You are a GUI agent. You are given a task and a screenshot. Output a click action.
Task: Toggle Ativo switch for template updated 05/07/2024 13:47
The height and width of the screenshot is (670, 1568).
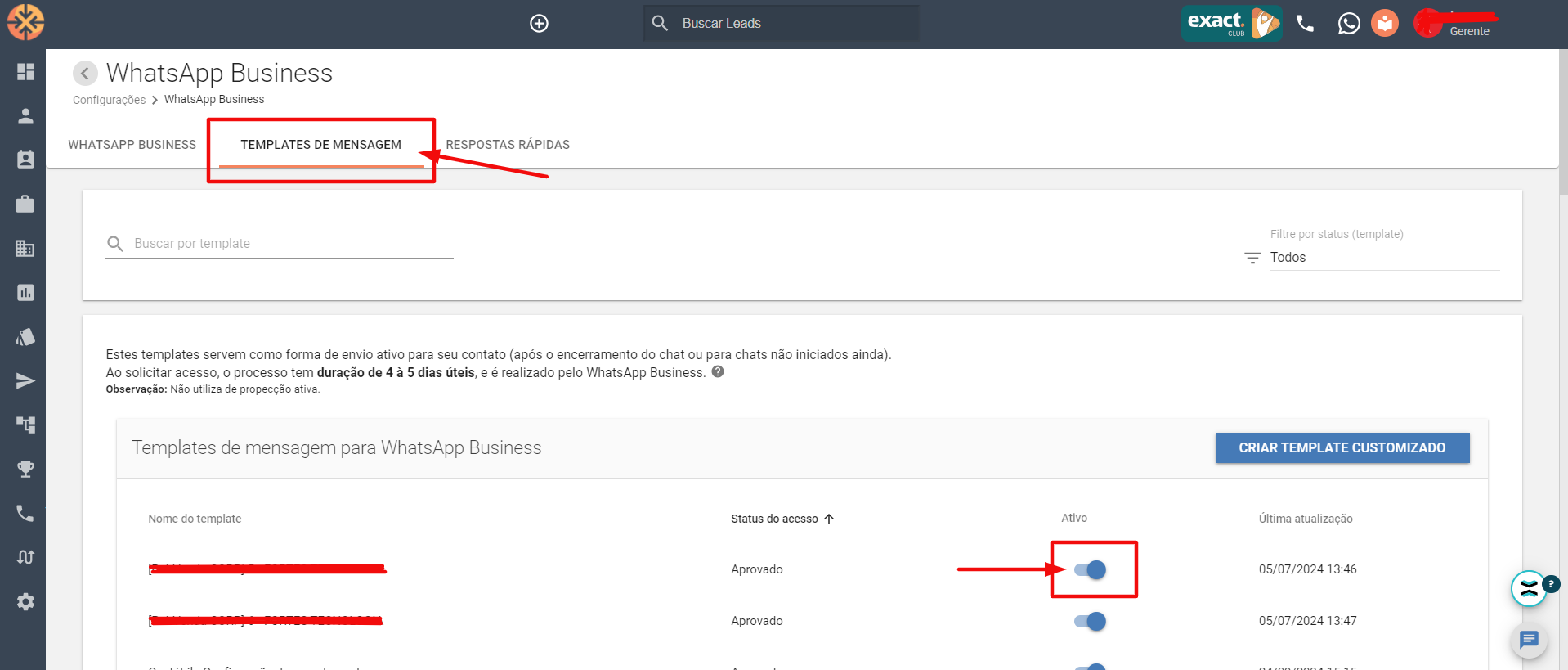(1091, 621)
